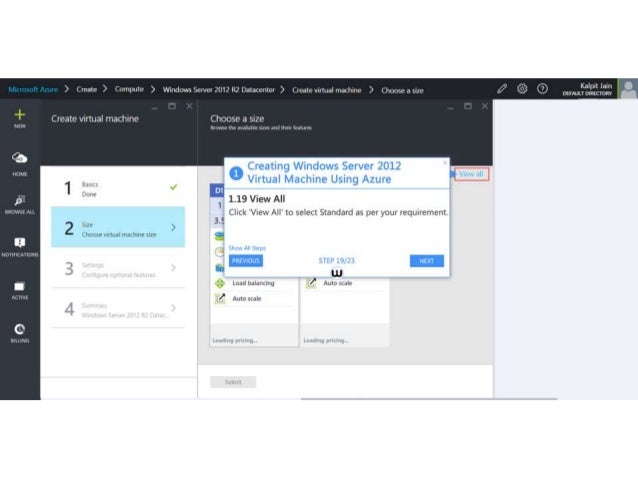Maximize the Choose a size blade
This screenshot has width=638, height=479.
[468, 106]
